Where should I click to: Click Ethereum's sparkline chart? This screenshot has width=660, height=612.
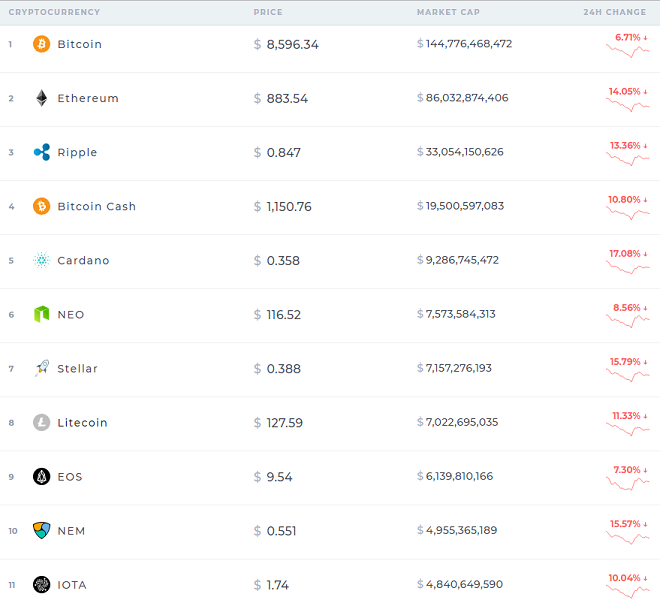(x=628, y=105)
